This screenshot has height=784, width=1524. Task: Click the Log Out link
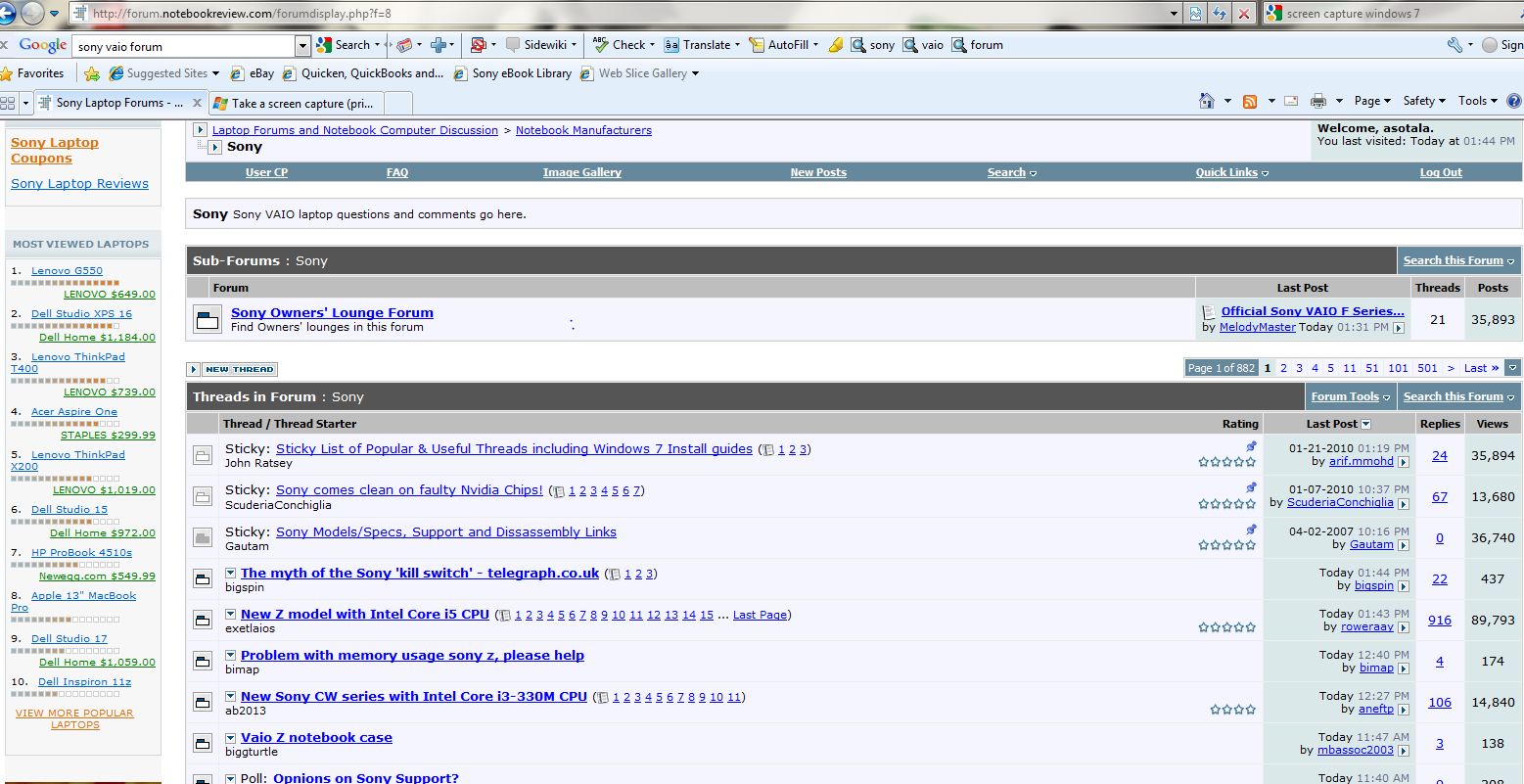pos(1441,172)
